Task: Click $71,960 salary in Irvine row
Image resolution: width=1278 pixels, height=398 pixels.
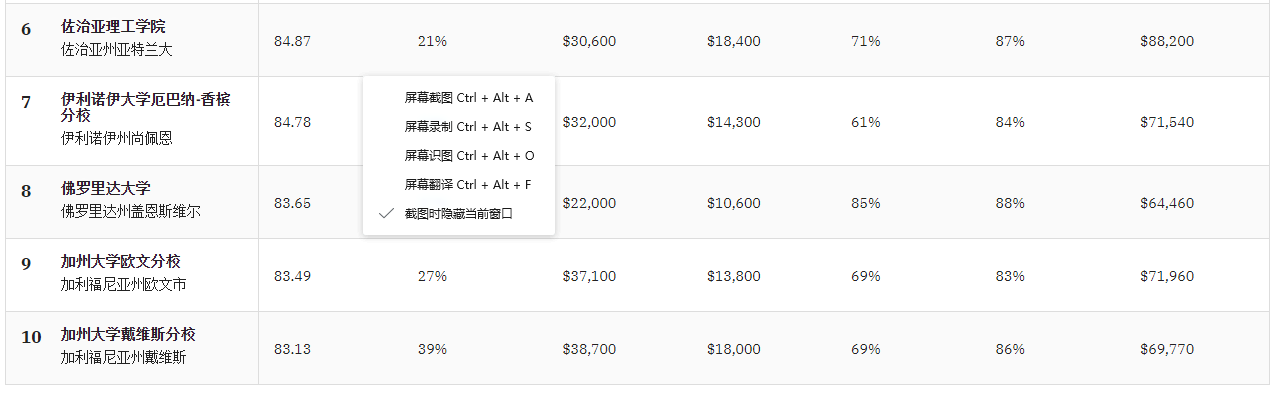Action: click(x=1167, y=276)
